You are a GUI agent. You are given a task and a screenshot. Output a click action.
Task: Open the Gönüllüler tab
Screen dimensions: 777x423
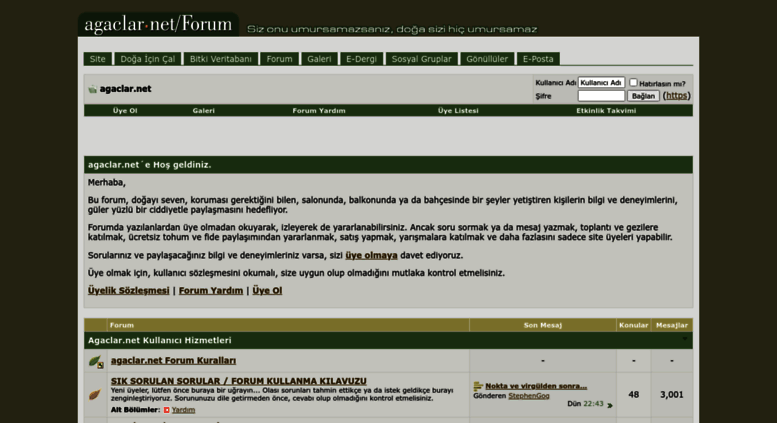pyautogui.click(x=487, y=59)
